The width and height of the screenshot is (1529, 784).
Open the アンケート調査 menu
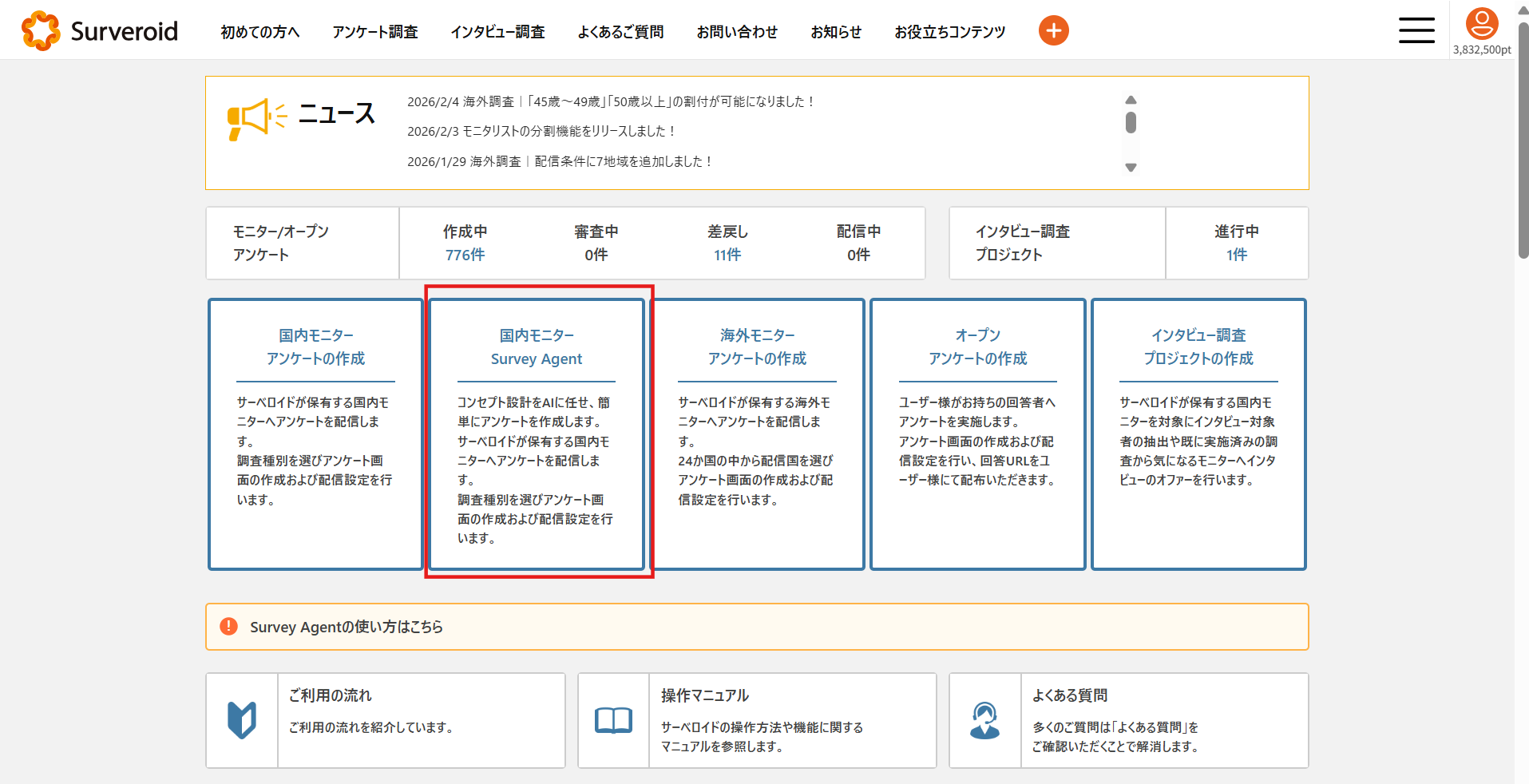click(x=374, y=32)
